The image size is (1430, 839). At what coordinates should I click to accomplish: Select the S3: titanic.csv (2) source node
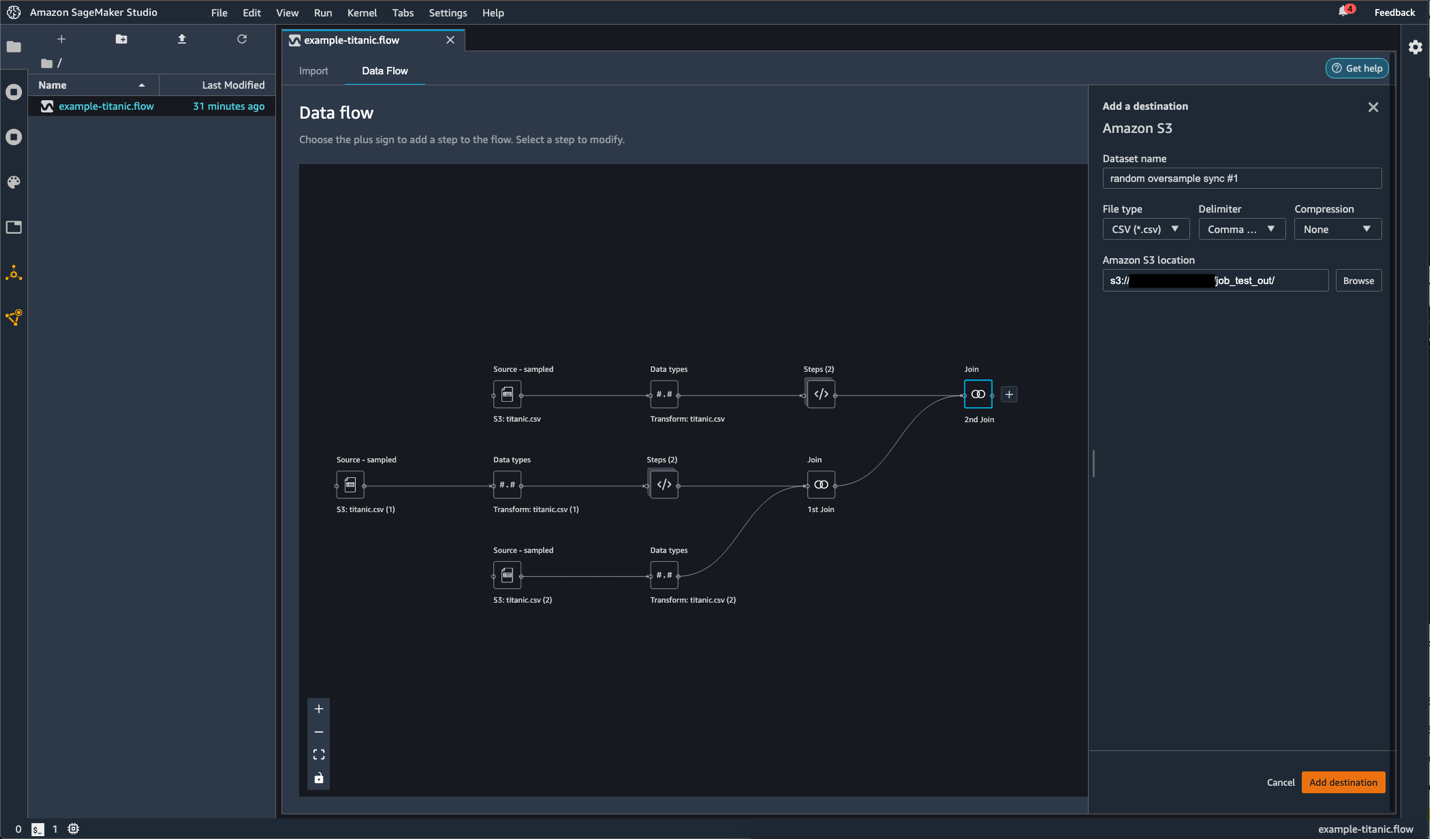(507, 575)
